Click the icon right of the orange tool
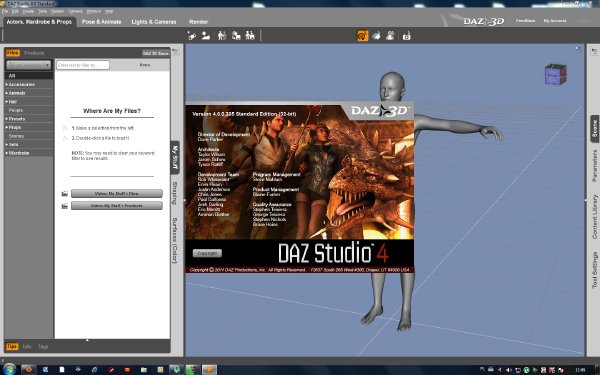Screen dimensions: 600x375 point(377,36)
